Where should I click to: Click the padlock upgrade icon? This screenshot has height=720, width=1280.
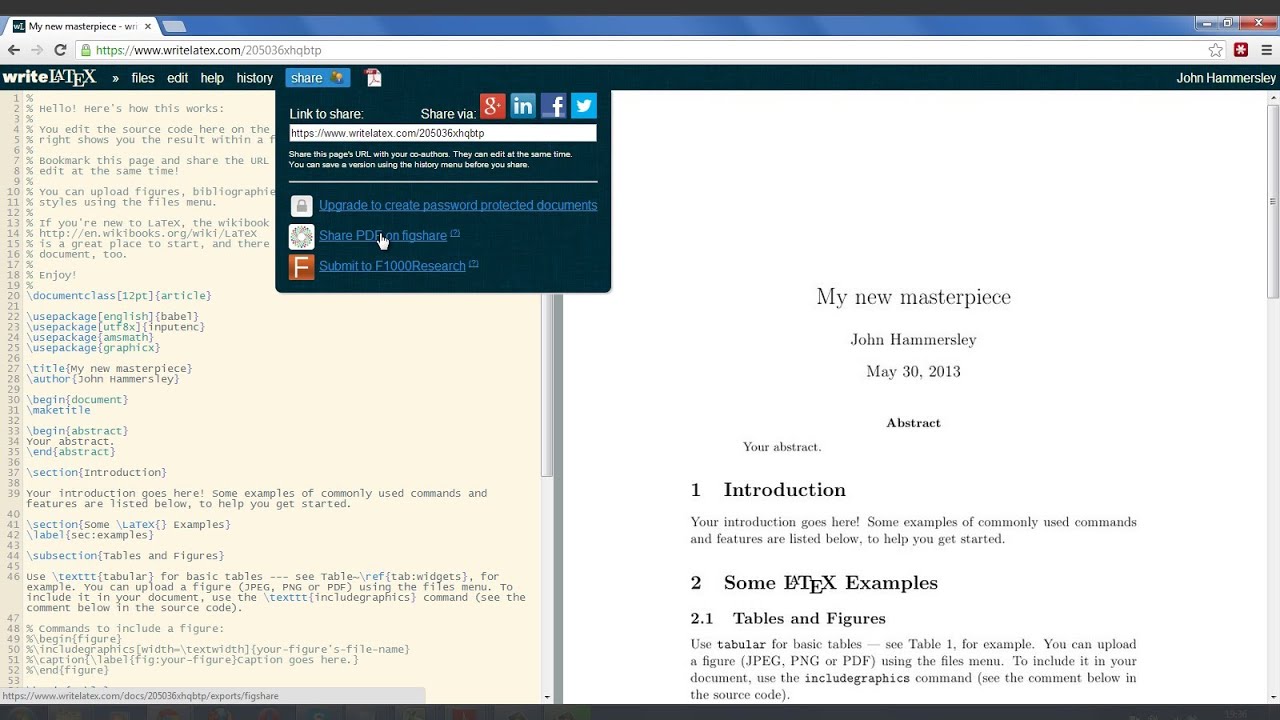(301, 206)
